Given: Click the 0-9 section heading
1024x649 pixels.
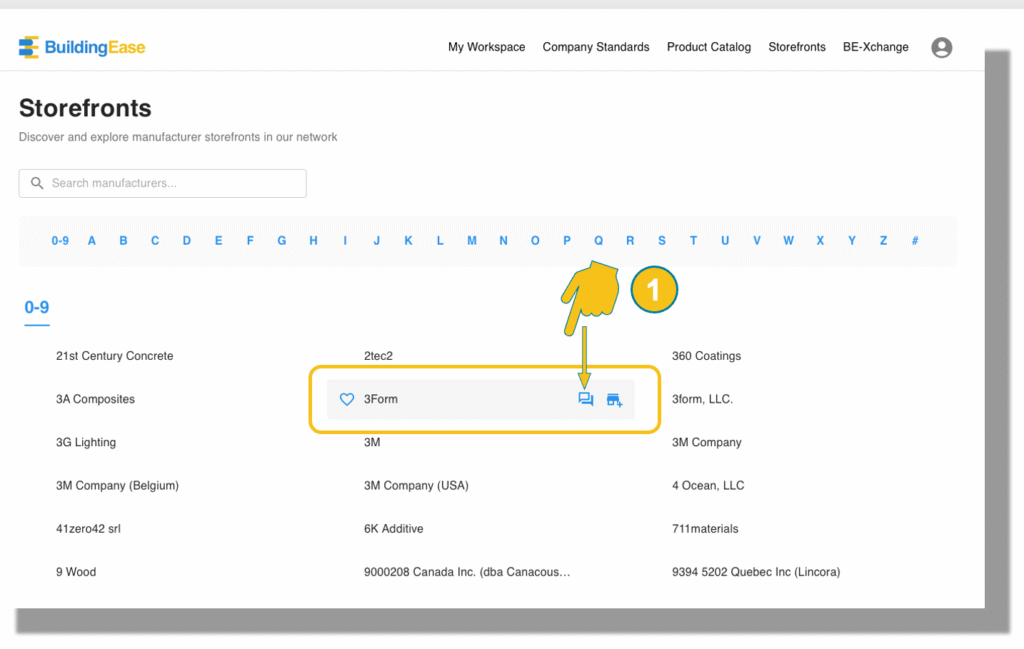Looking at the screenshot, I should coord(37,308).
